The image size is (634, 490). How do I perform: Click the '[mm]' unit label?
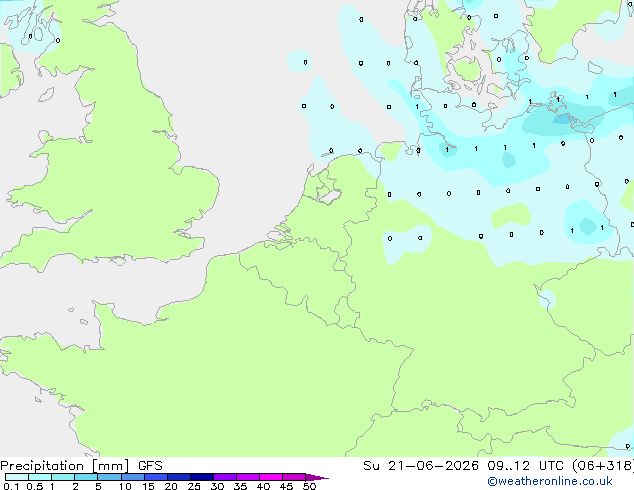111,466
